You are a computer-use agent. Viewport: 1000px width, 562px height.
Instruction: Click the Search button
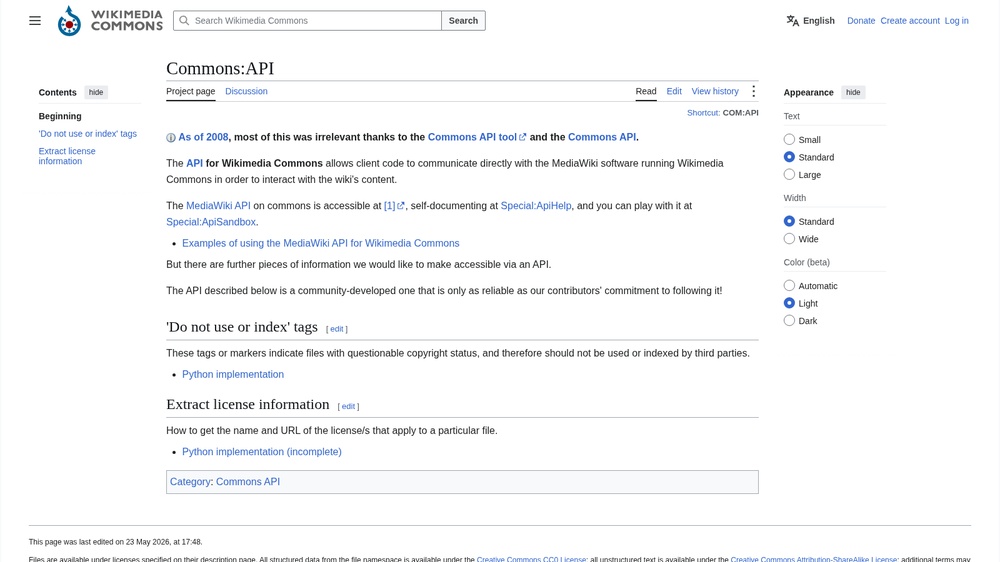click(463, 20)
